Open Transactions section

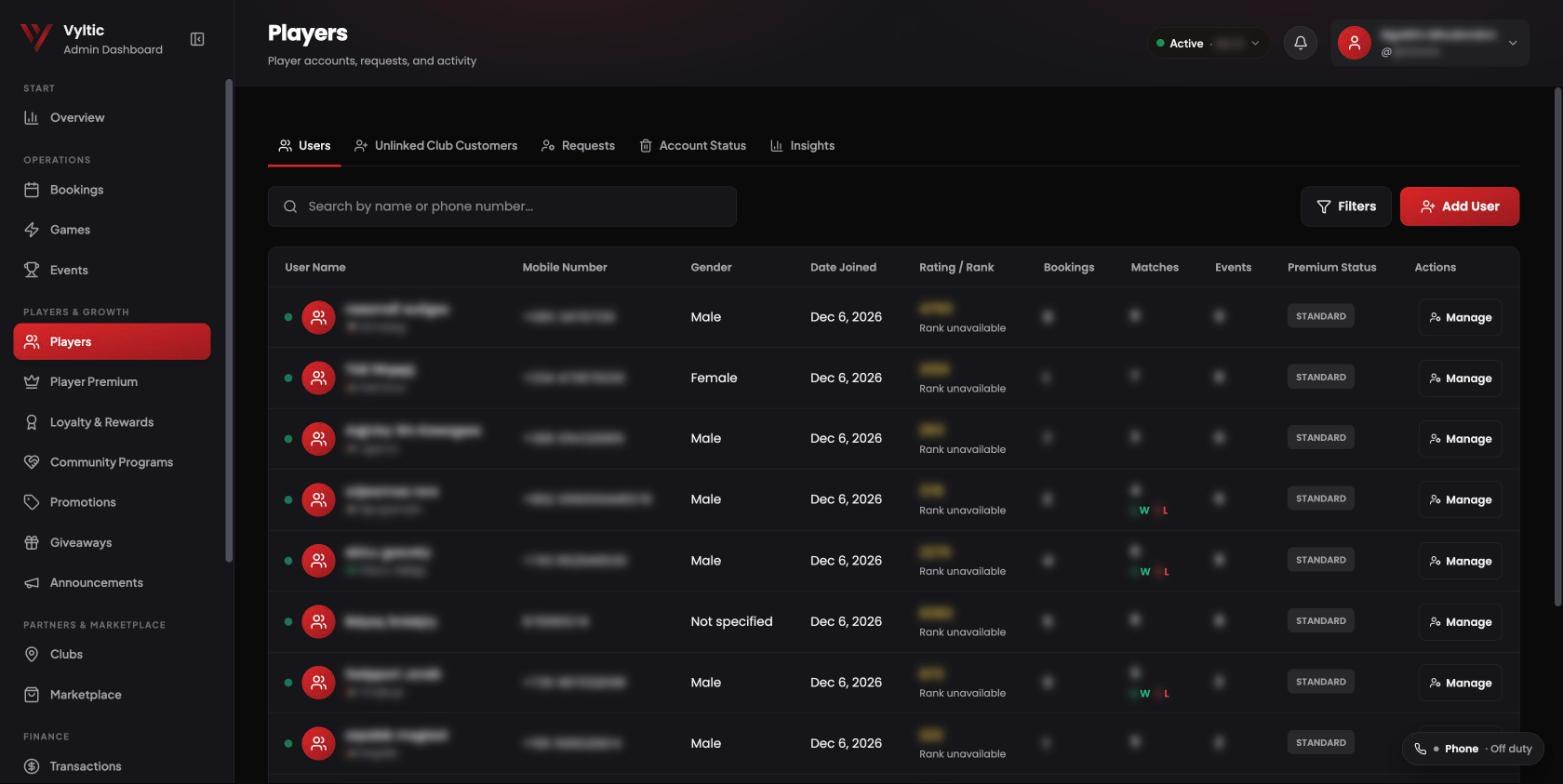pyautogui.click(x=112, y=766)
